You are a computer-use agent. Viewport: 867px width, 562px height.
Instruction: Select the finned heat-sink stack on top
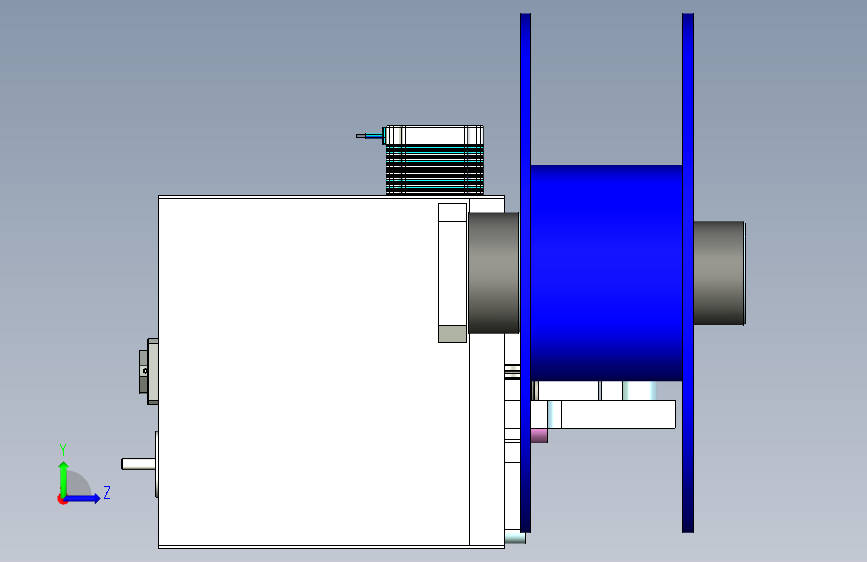(x=435, y=169)
